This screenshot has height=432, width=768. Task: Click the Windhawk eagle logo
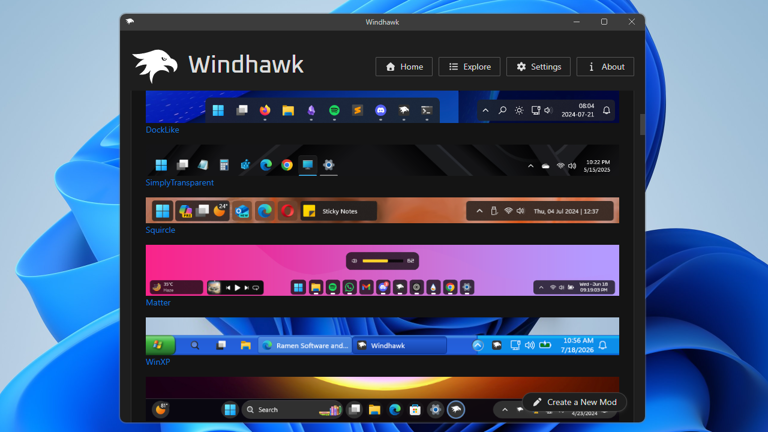pos(155,65)
